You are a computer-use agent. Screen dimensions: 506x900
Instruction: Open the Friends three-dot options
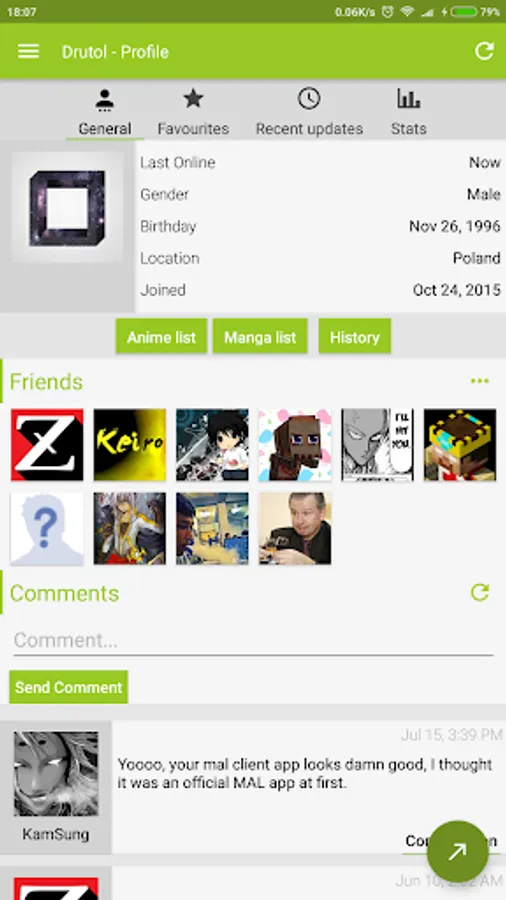pos(480,381)
